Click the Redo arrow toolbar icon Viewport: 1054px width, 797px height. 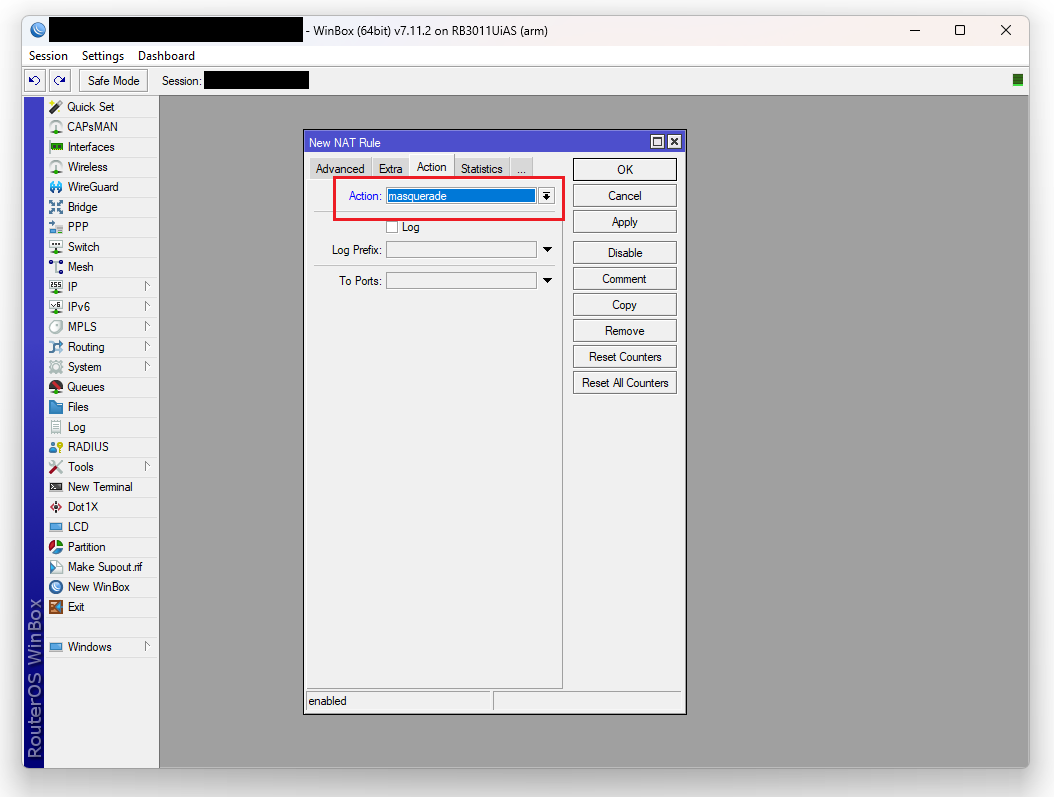[60, 81]
